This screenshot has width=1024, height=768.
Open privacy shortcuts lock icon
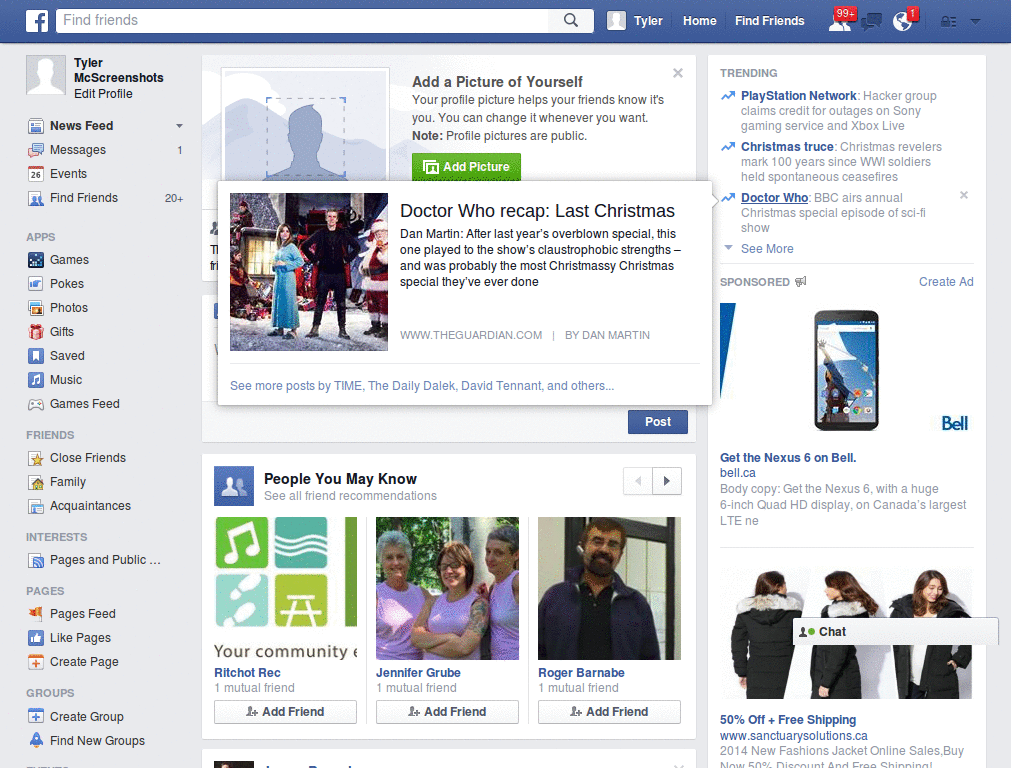point(948,22)
